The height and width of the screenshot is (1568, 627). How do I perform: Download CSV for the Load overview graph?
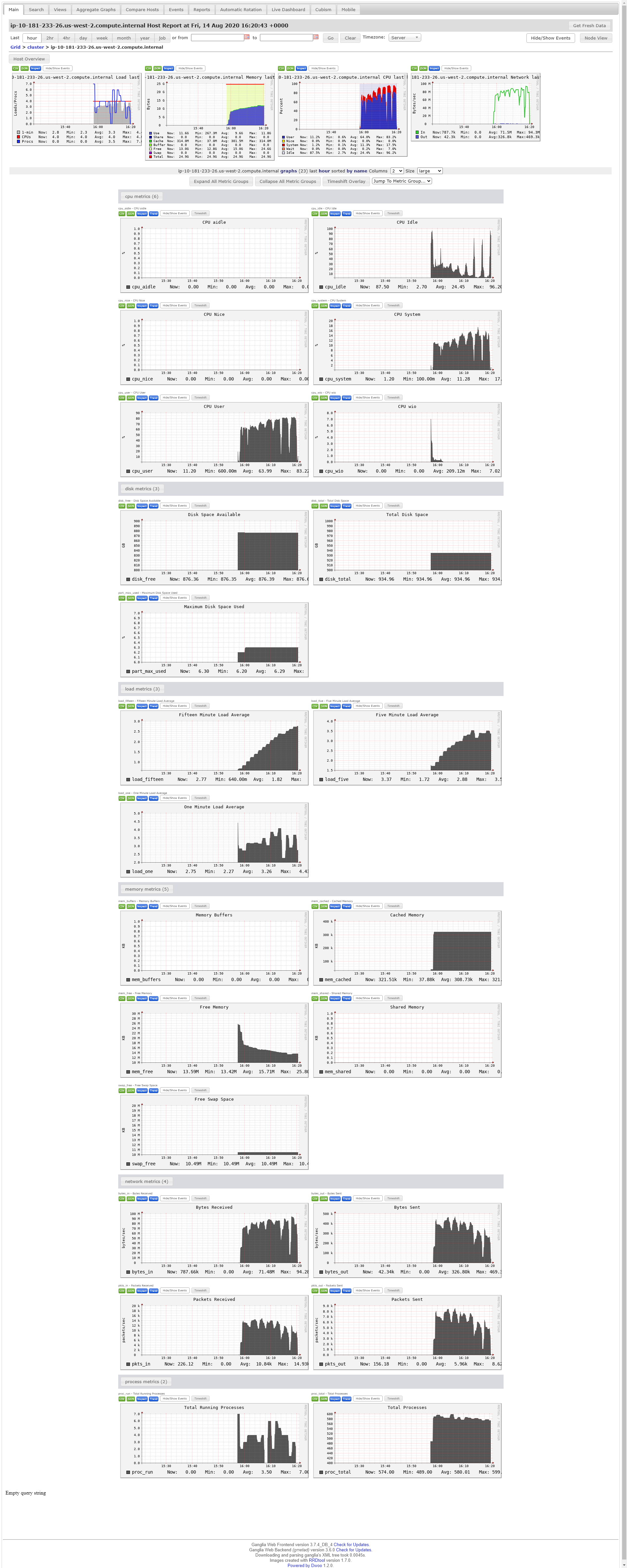[x=15, y=68]
